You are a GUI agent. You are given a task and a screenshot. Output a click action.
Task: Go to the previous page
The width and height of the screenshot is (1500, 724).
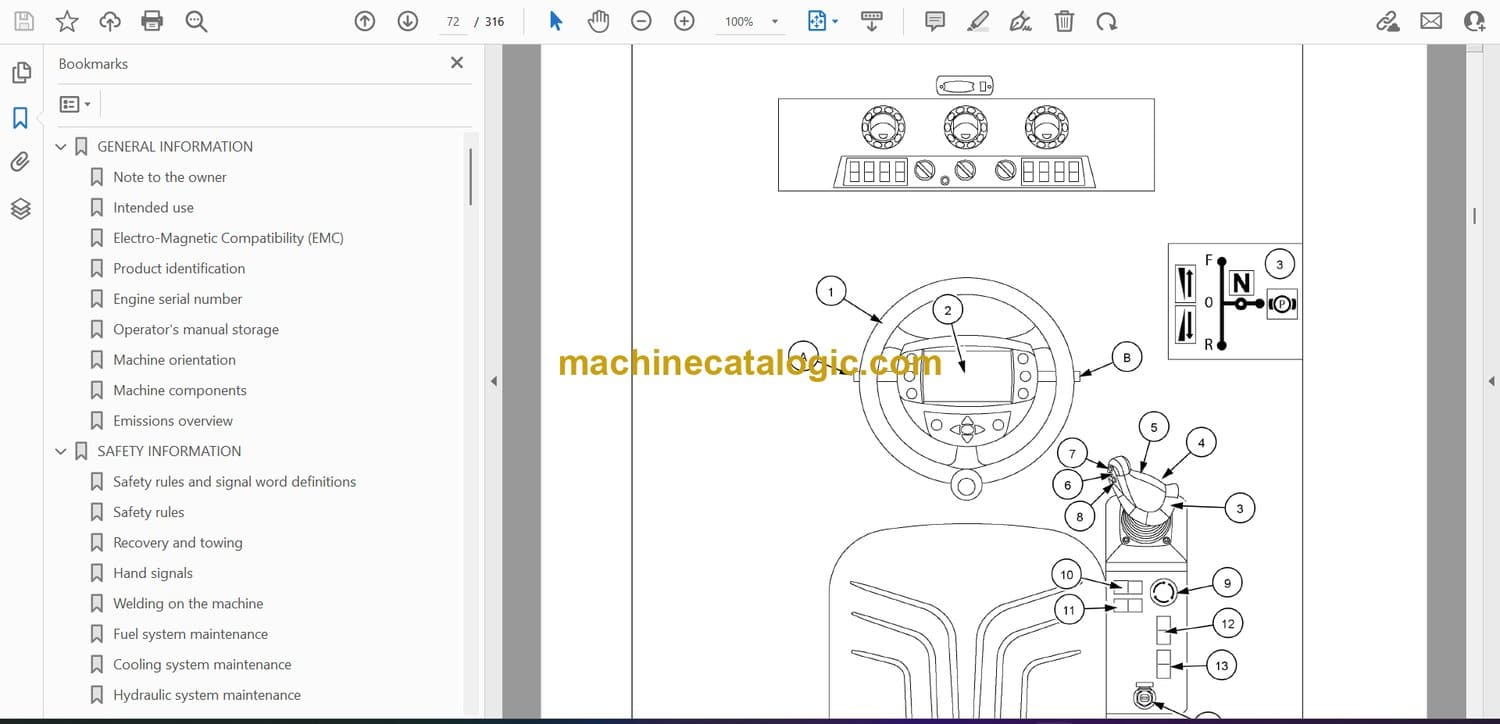click(365, 21)
